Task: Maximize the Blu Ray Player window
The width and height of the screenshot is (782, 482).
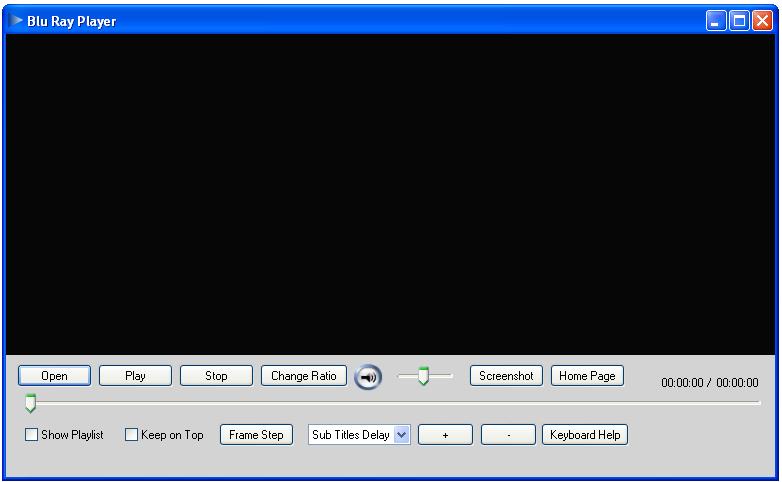Action: tap(739, 21)
